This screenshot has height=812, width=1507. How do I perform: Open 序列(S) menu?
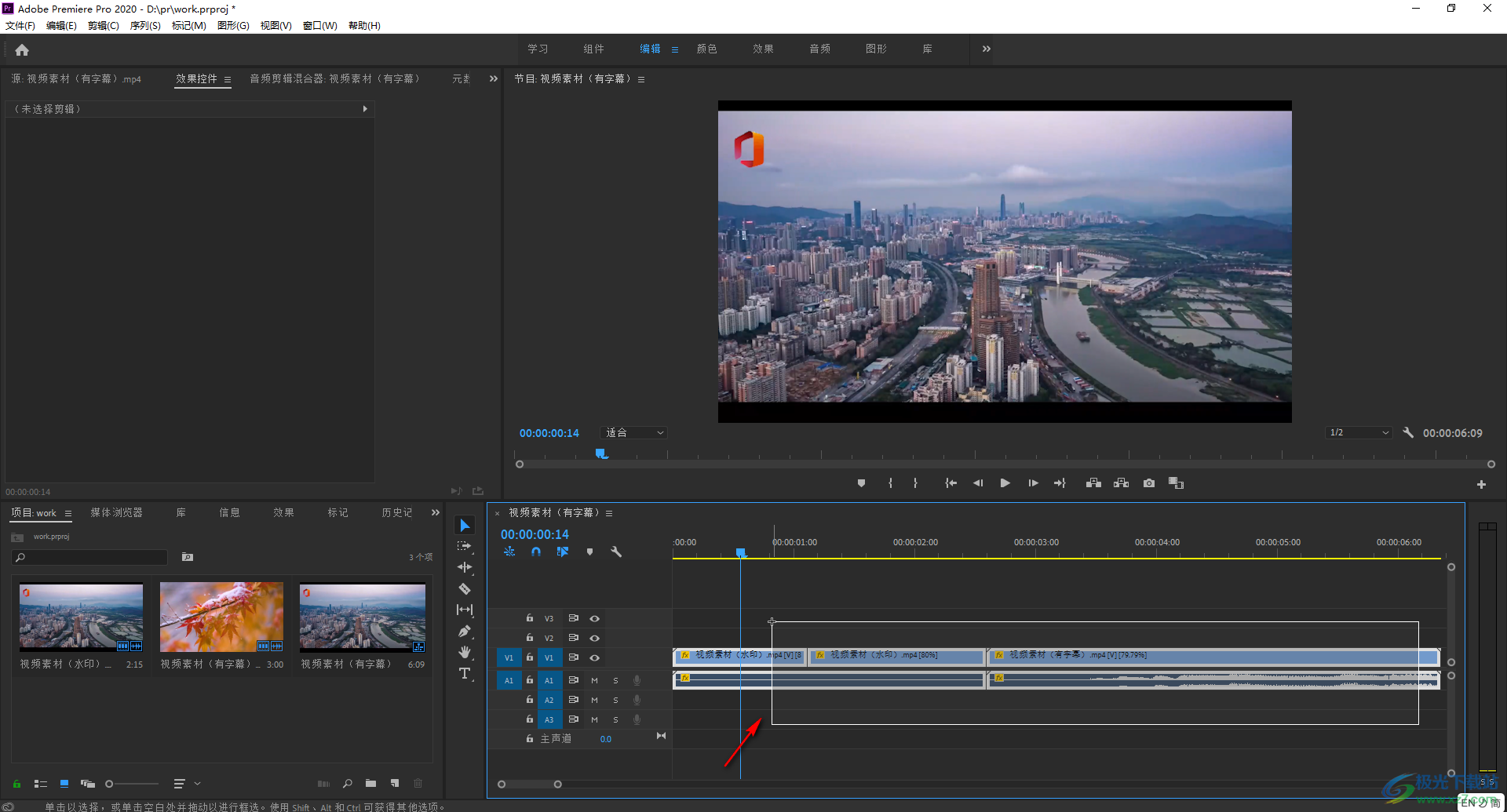145,26
